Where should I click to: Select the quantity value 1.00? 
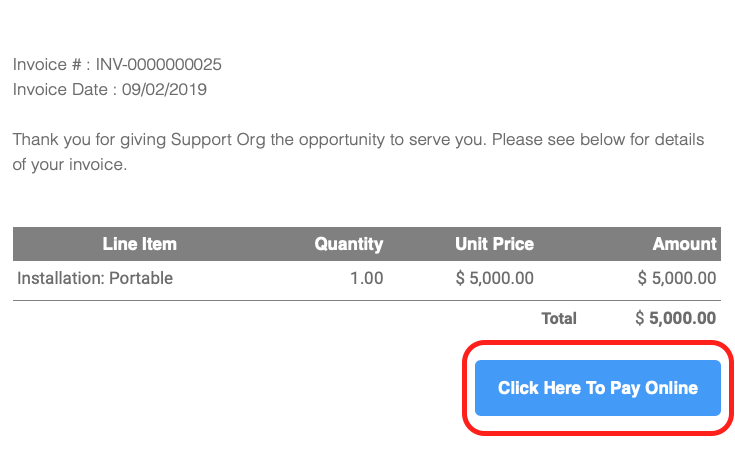[x=366, y=278]
